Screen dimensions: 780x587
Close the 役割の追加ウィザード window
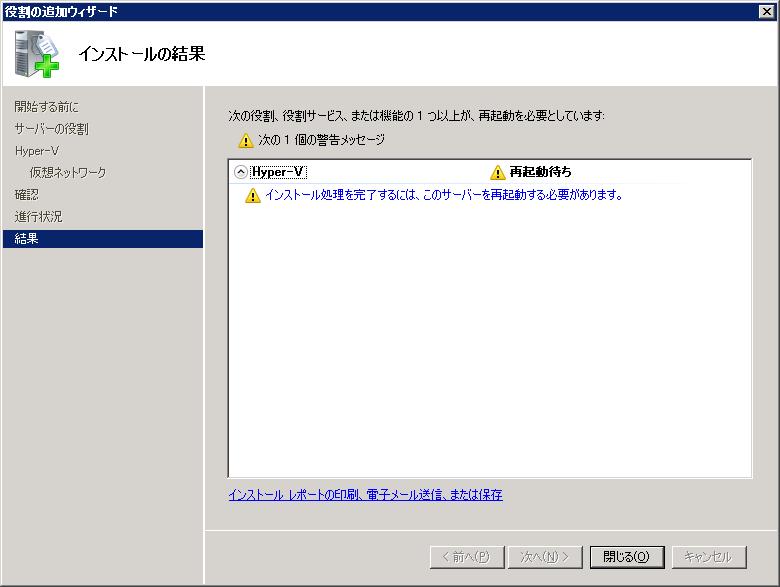[767, 11]
